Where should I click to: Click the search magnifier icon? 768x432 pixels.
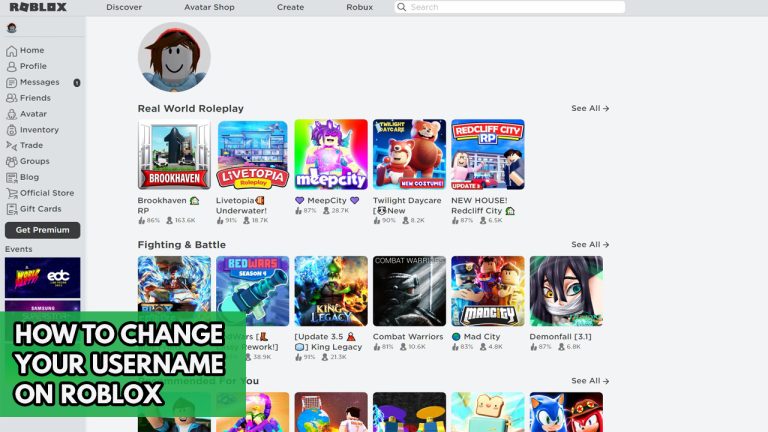pos(402,7)
